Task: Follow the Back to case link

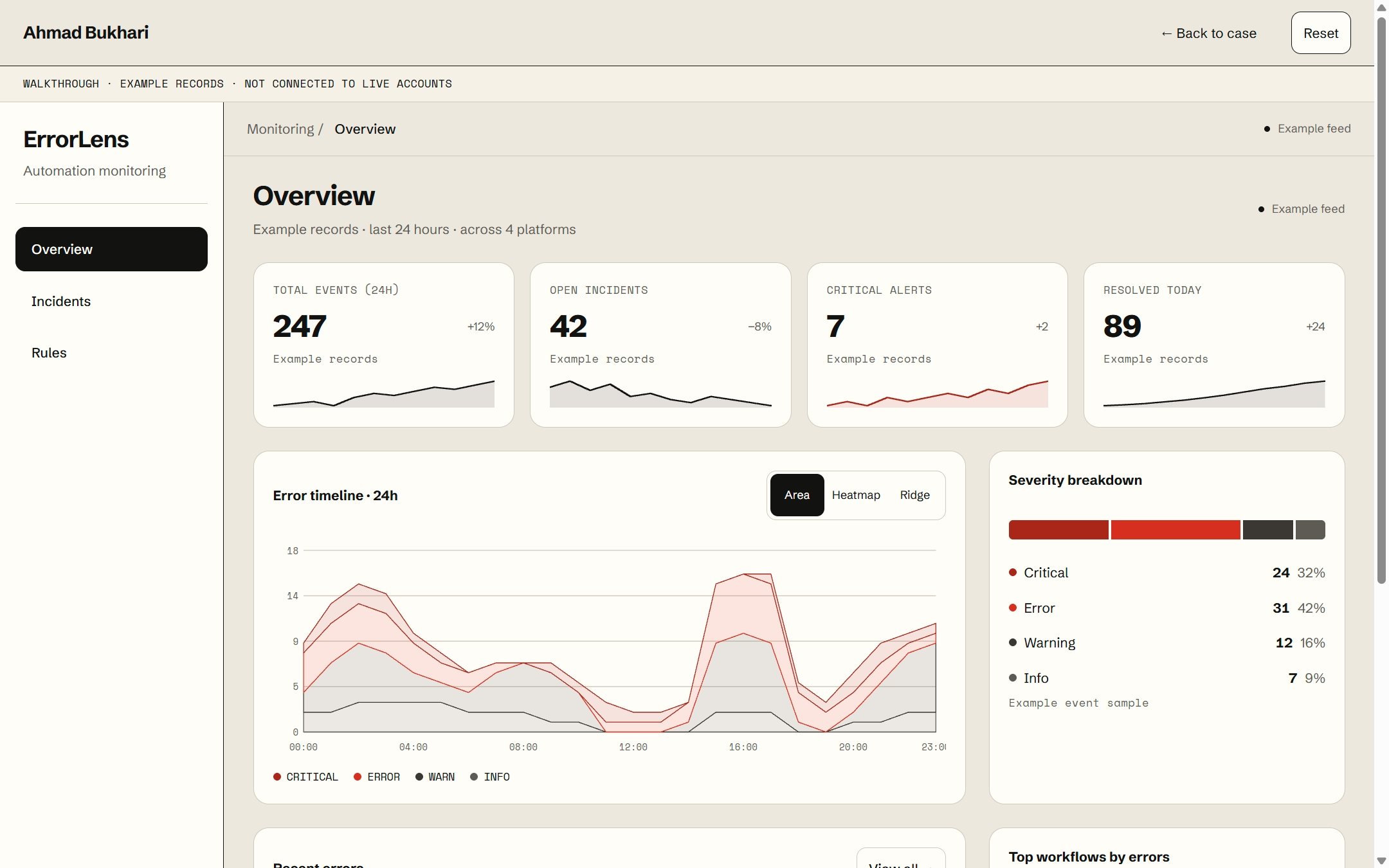Action: pos(1208,33)
